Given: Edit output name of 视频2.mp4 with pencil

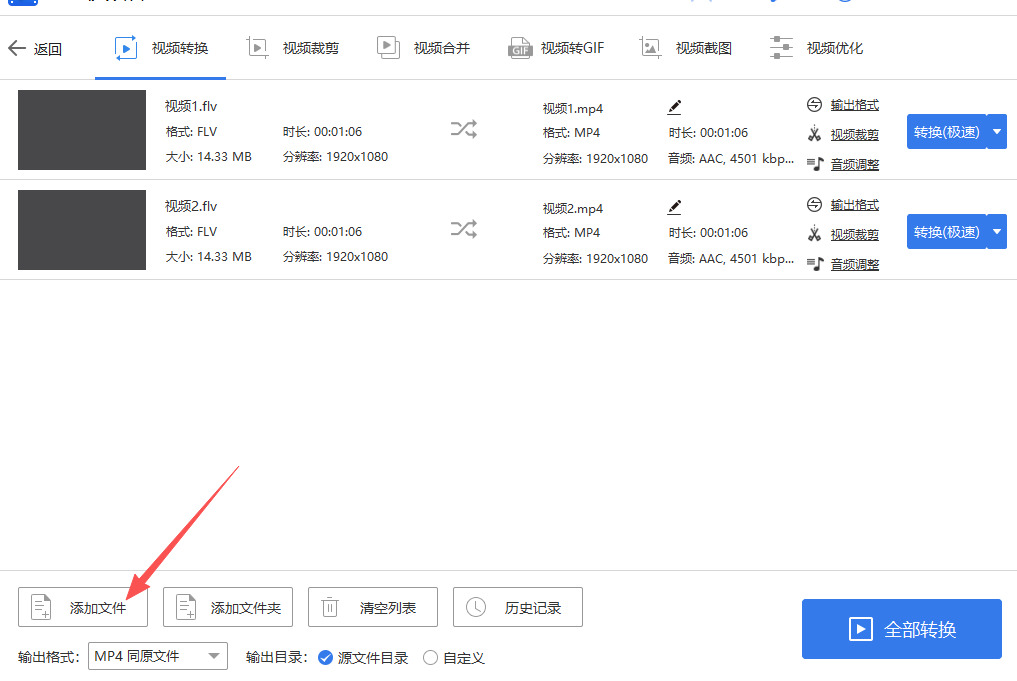Looking at the screenshot, I should [x=675, y=207].
